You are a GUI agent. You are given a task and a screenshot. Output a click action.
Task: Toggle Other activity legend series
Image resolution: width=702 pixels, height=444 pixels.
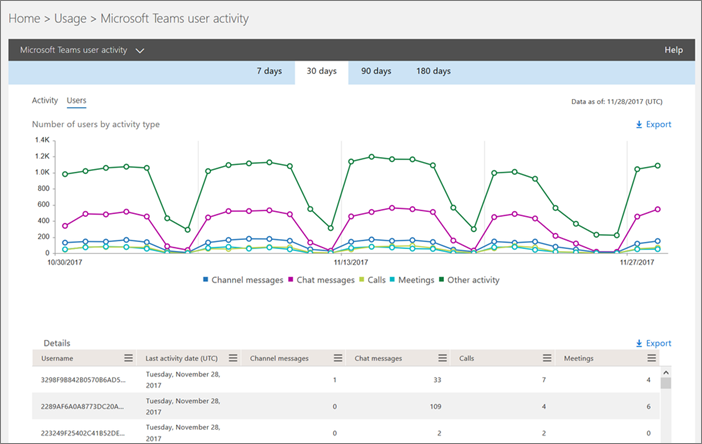click(469, 280)
